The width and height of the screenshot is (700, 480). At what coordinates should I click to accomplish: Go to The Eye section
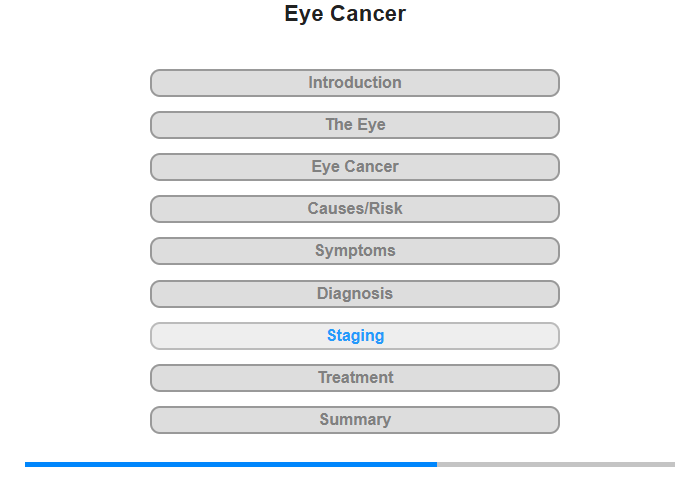(355, 125)
